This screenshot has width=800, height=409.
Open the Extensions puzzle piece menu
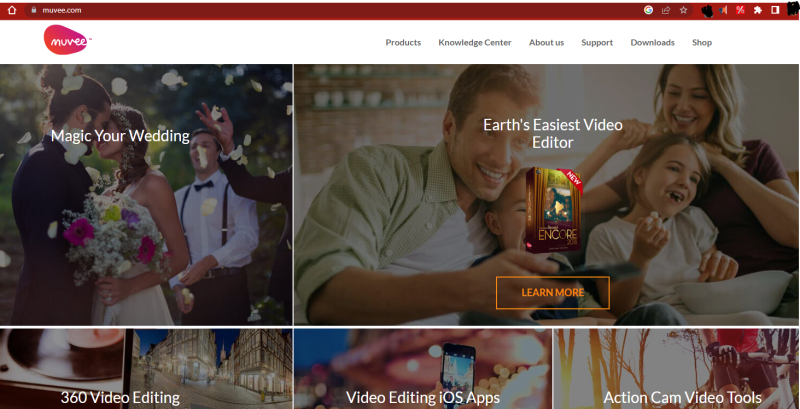tap(757, 10)
